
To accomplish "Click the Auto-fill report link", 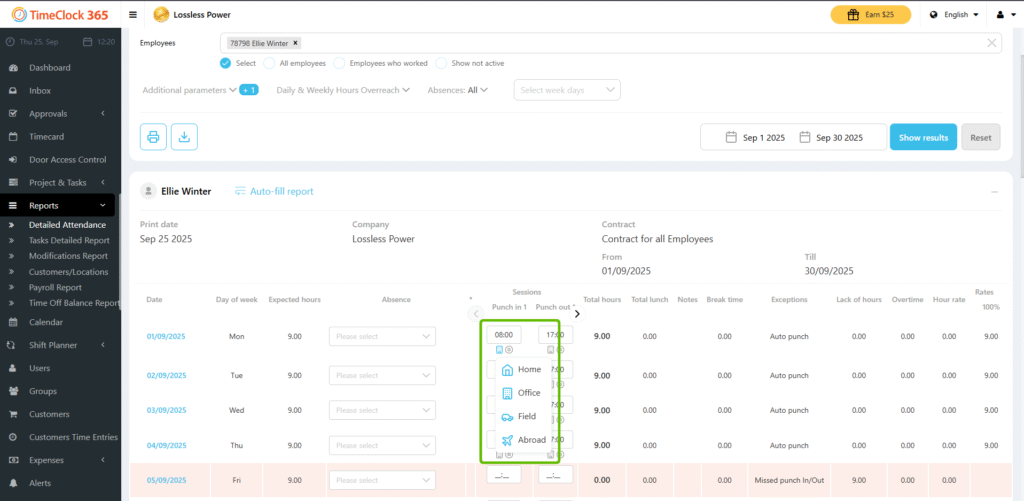I will [x=273, y=191].
